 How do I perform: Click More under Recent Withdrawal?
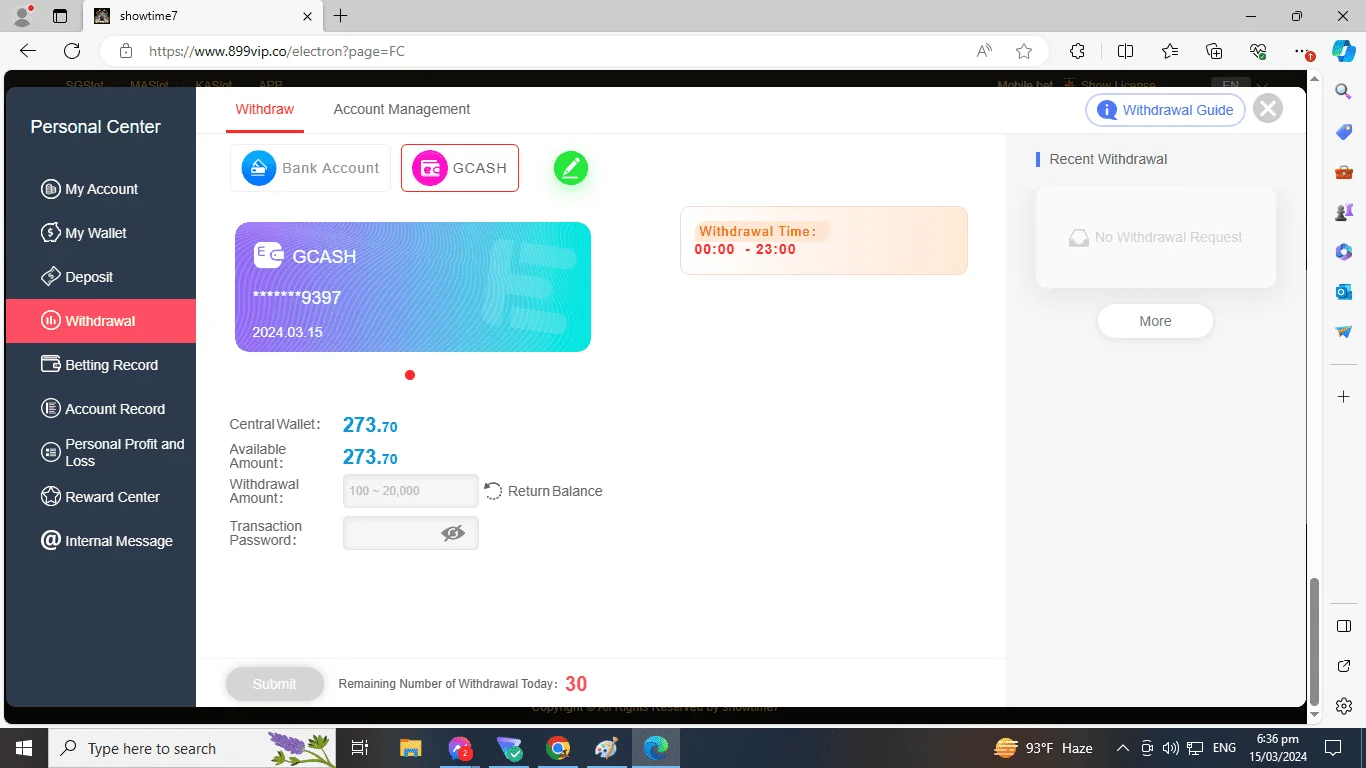[x=1155, y=321]
